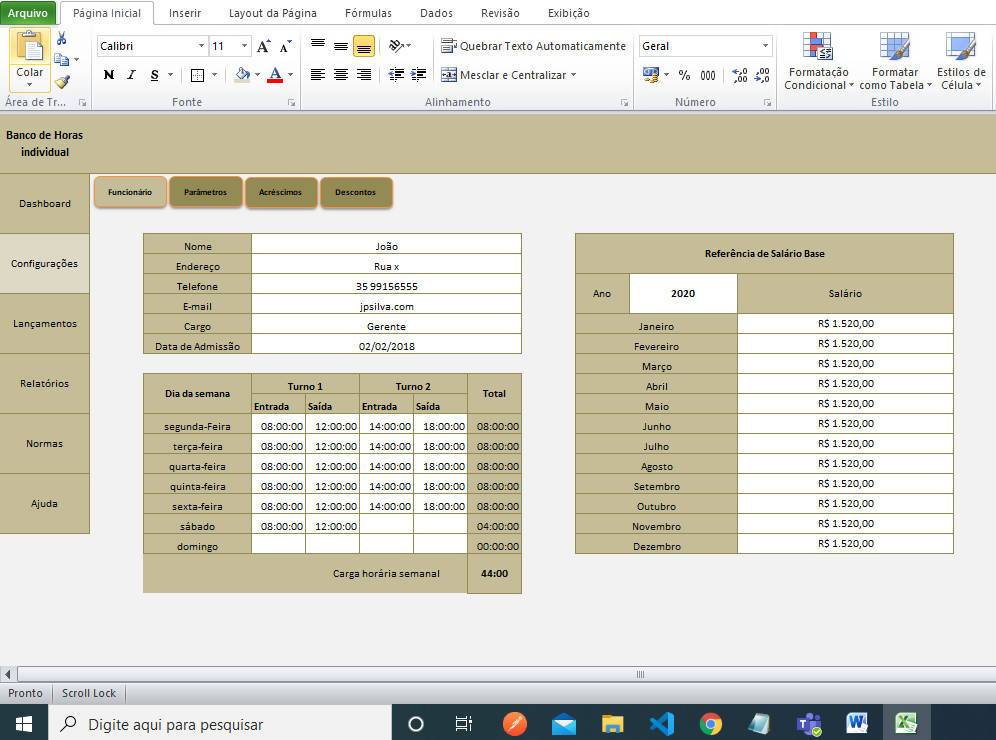Expand the fill color dropdown arrow
The image size is (996, 740).
[x=257, y=75]
